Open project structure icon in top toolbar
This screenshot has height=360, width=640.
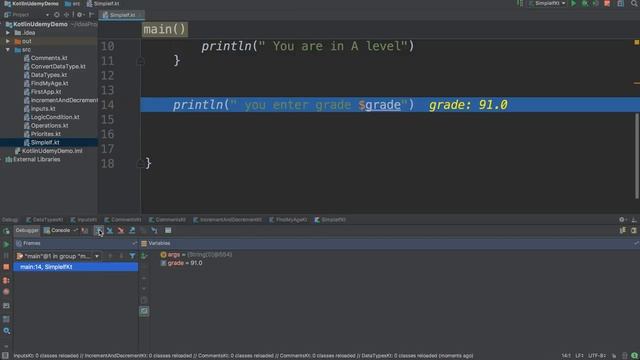coord(620,3)
